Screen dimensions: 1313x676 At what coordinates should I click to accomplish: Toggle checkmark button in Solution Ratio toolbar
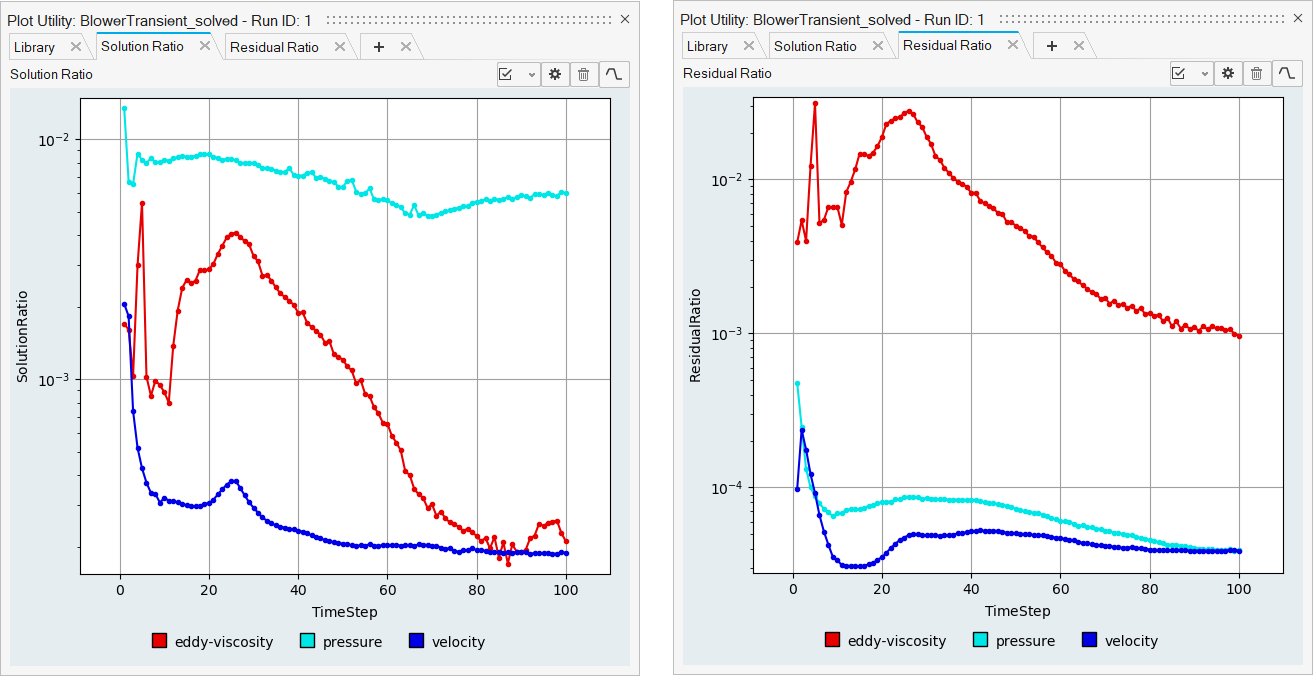[506, 74]
